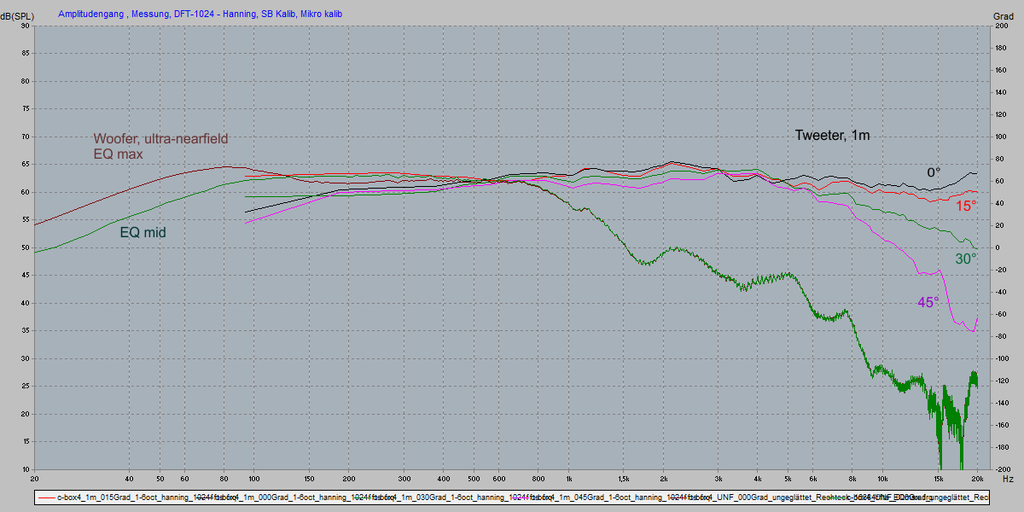Image resolution: width=1024 pixels, height=512 pixels.
Task: Click the red line sample in the legend
Action: click(45, 497)
